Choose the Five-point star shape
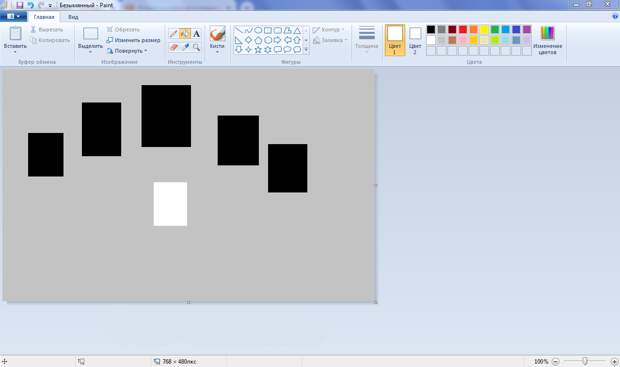620x367 pixels. 258,49
